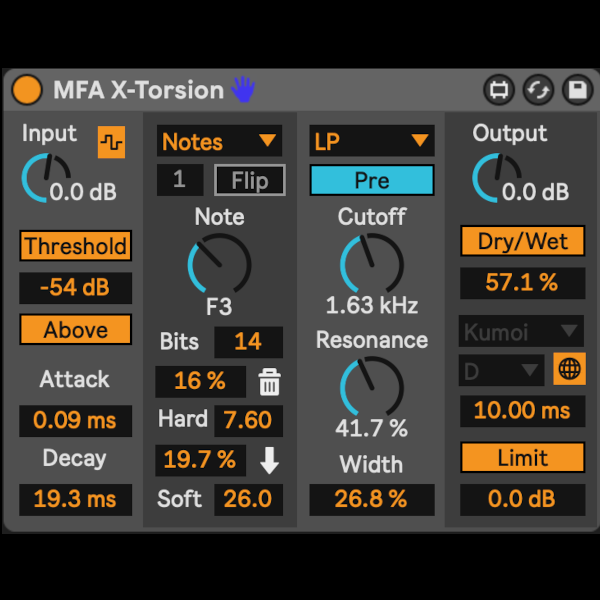This screenshot has height=600, width=600.
Task: Click the hot-swap preset icon
Action: coord(499,90)
